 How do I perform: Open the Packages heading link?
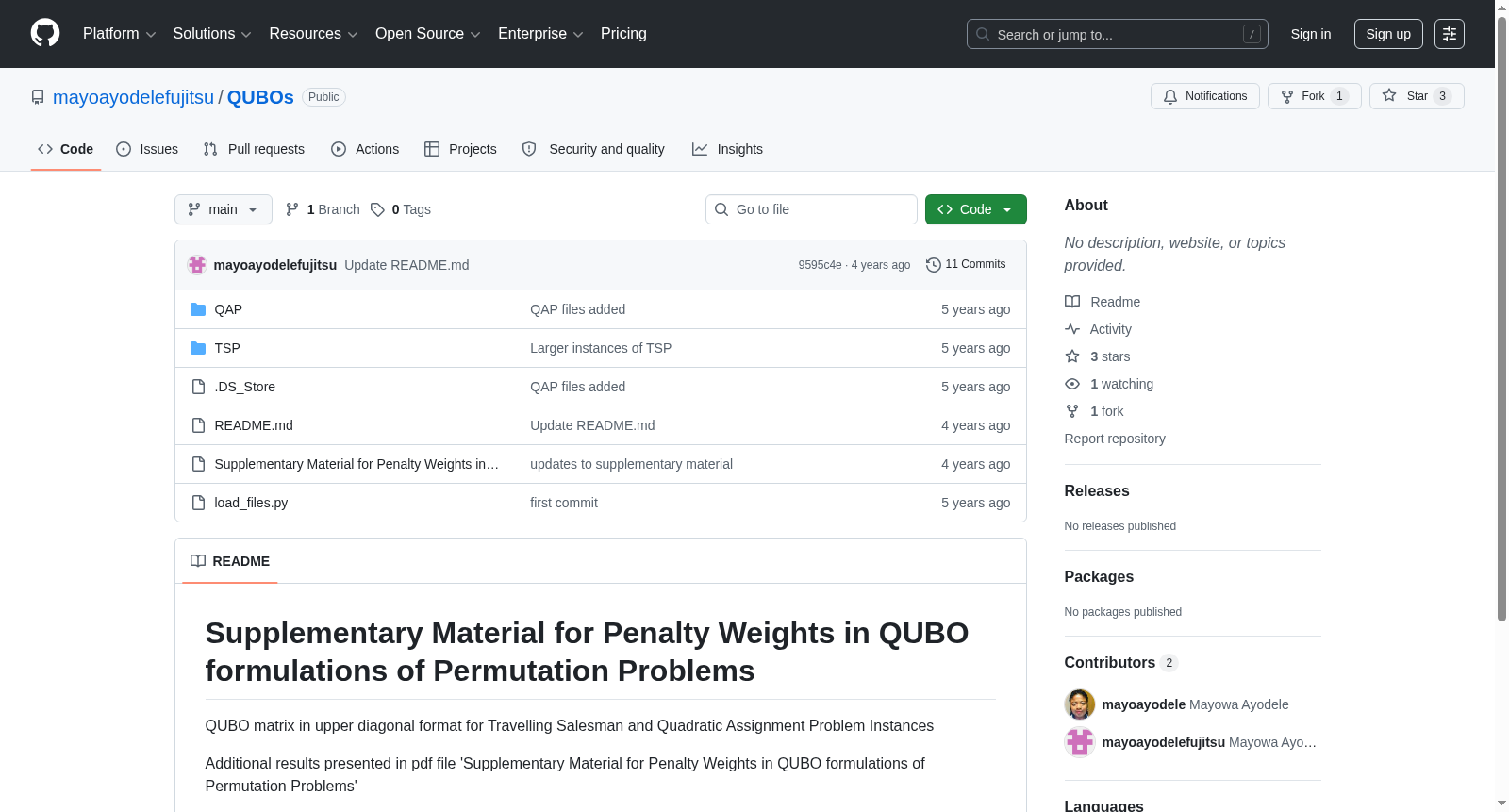[1099, 577]
